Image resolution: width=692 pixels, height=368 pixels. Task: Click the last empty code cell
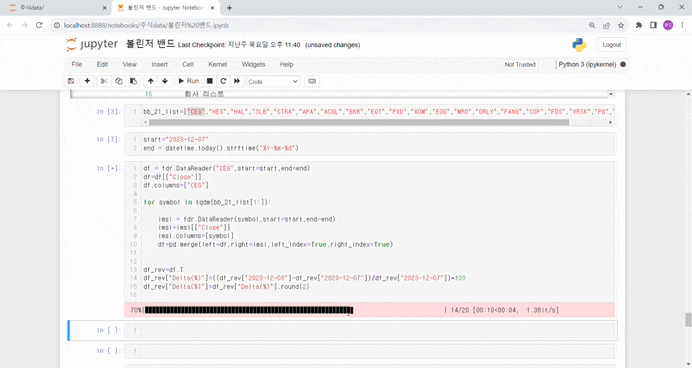[x=369, y=351]
